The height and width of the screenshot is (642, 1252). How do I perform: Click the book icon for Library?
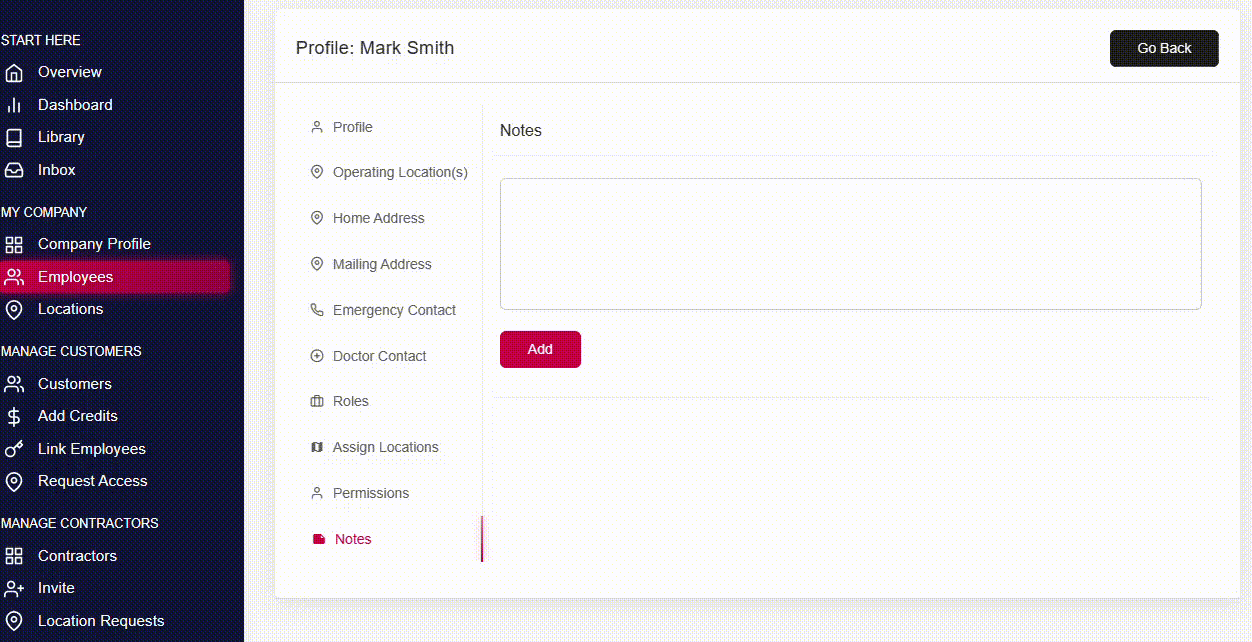(x=14, y=138)
